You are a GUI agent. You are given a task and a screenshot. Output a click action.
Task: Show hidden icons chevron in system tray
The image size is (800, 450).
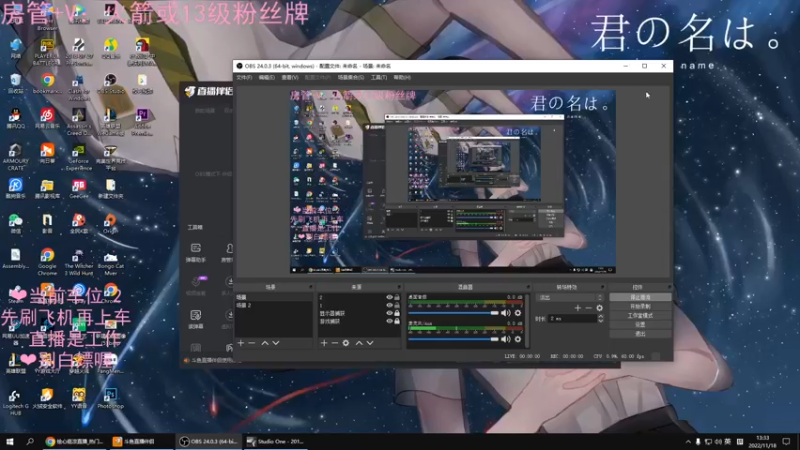pos(688,441)
